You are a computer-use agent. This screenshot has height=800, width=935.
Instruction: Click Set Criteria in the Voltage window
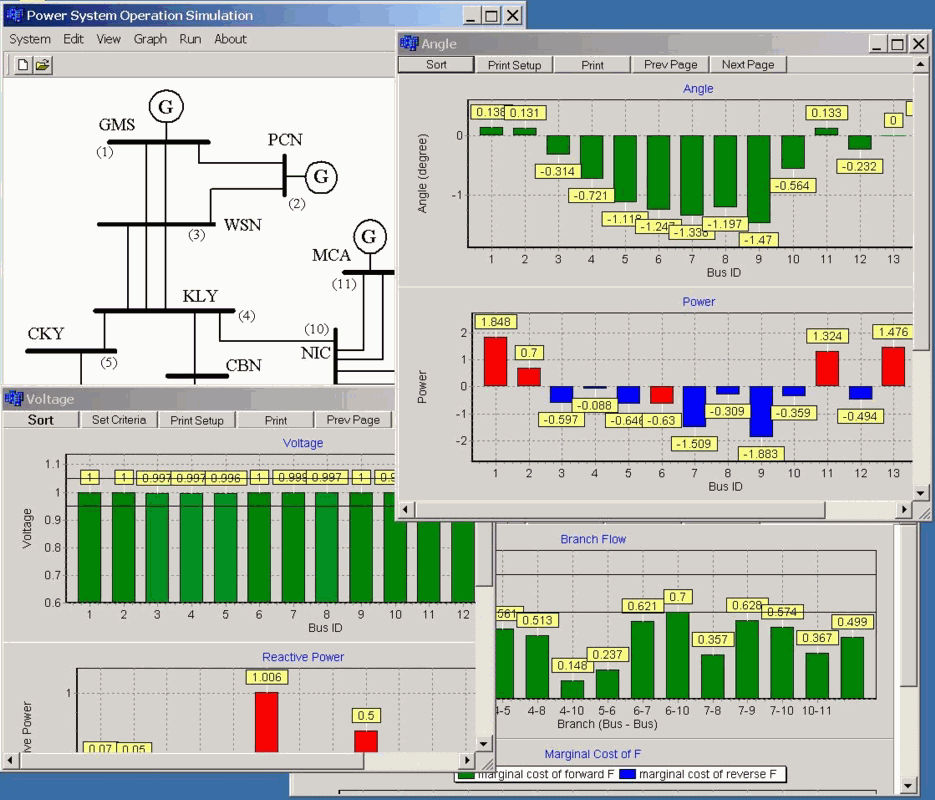pos(119,420)
